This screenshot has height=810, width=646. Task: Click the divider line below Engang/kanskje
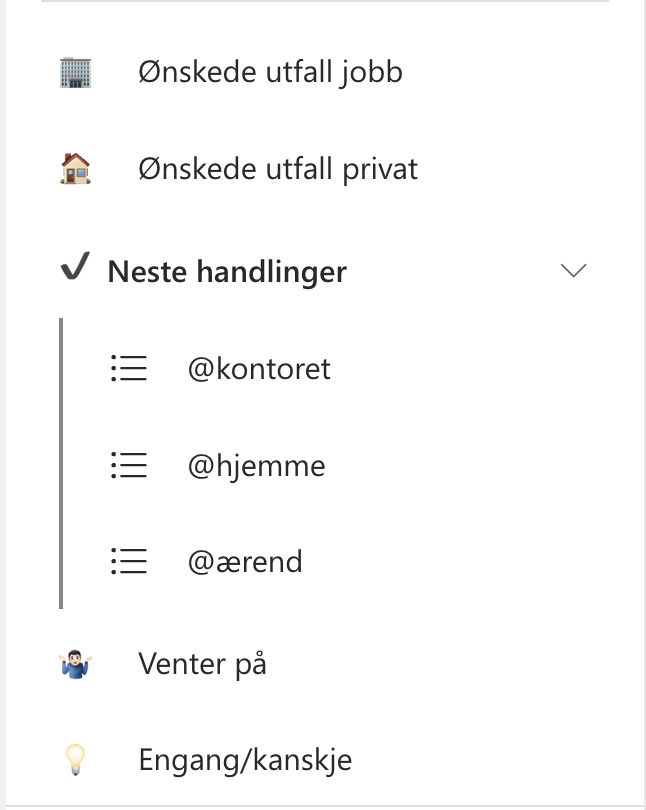[323, 804]
